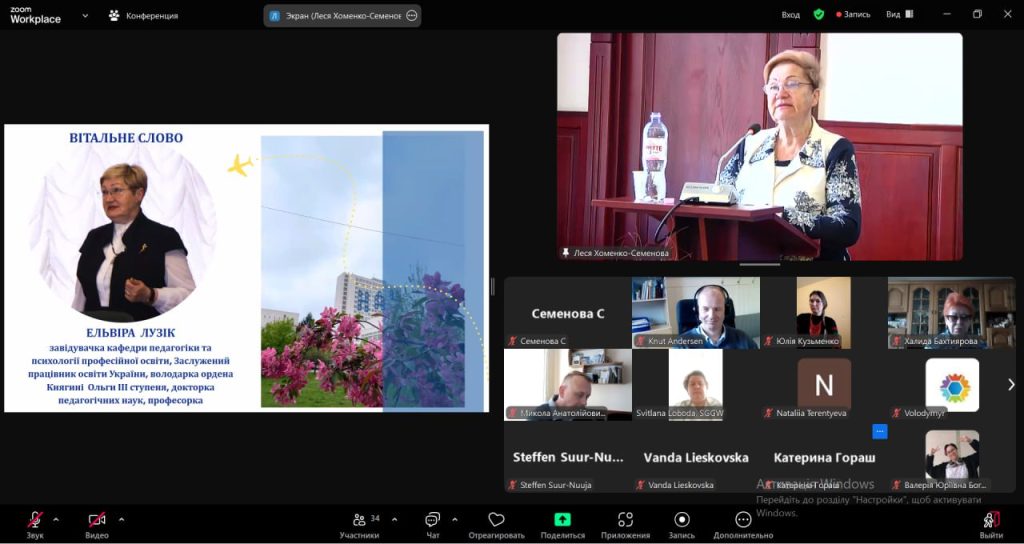Click the Вход sign-in button
This screenshot has height=544, width=1024.
[791, 15]
